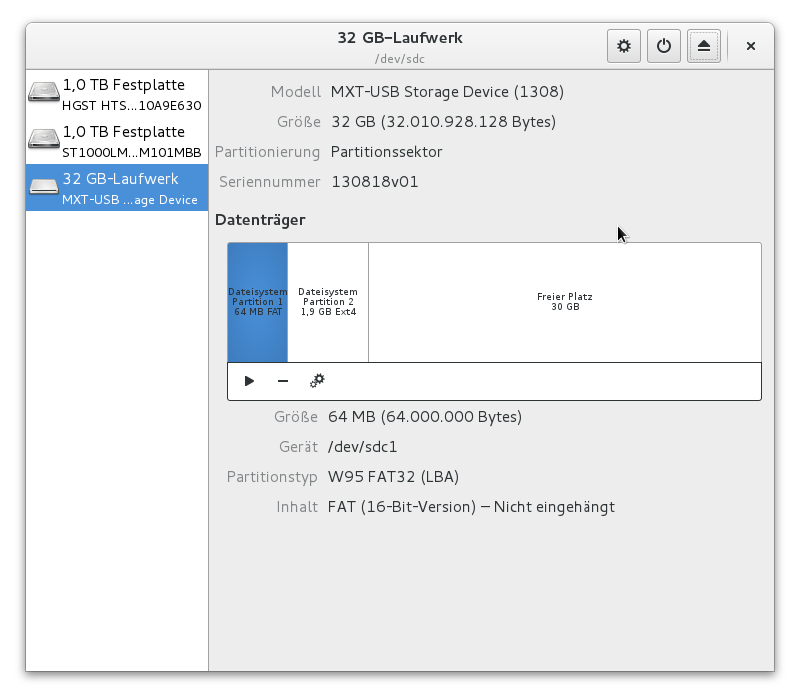Select Partition 1 64 MB FAT block
This screenshot has width=800, height=700.
[258, 302]
